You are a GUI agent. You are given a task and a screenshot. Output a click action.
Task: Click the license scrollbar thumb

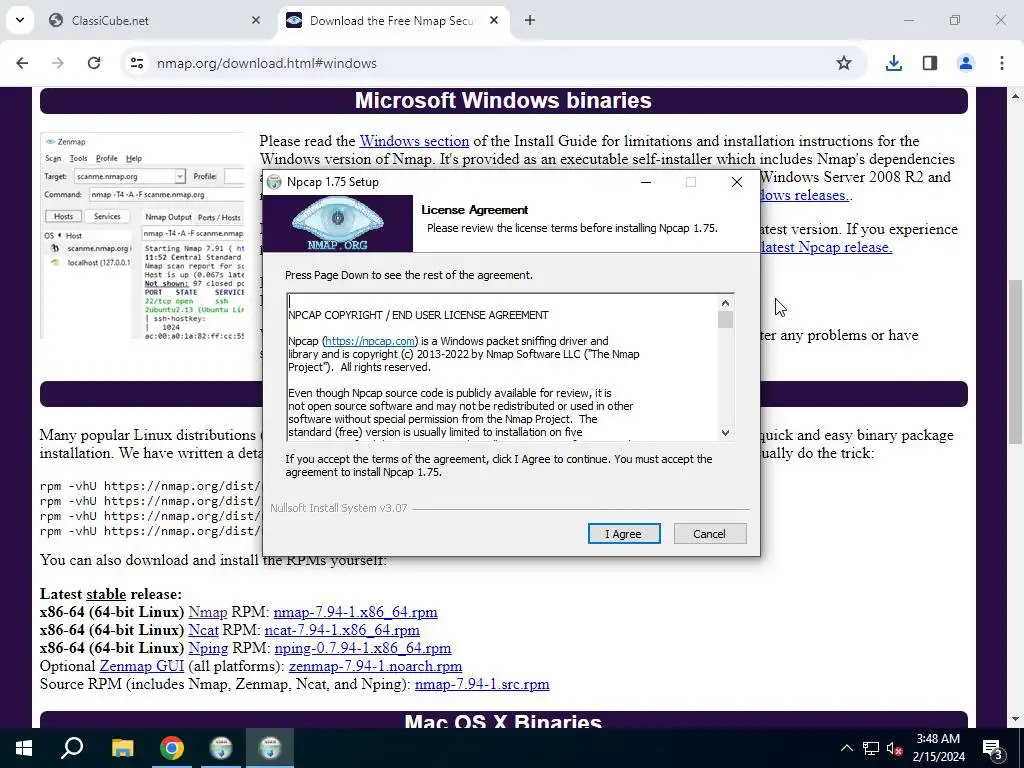click(726, 319)
